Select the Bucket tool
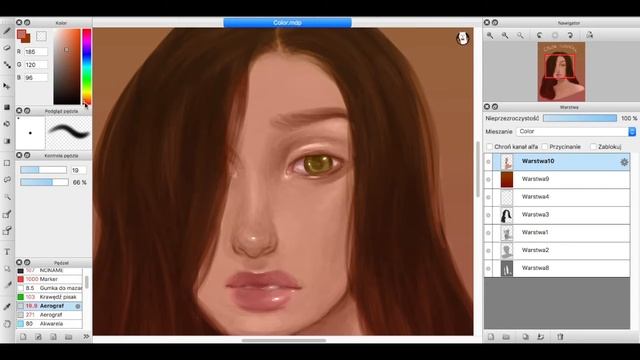Screen dimensions: 640x360 tap(7, 124)
